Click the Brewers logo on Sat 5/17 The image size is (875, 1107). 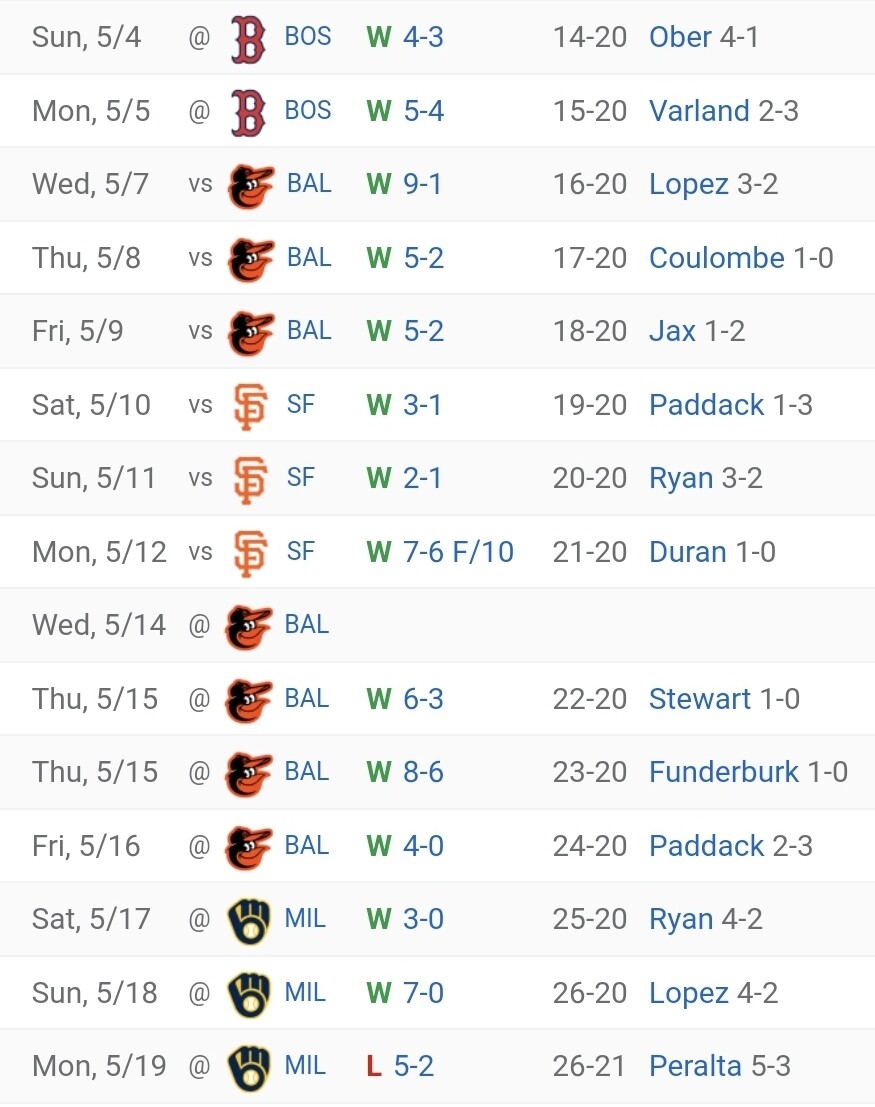248,920
